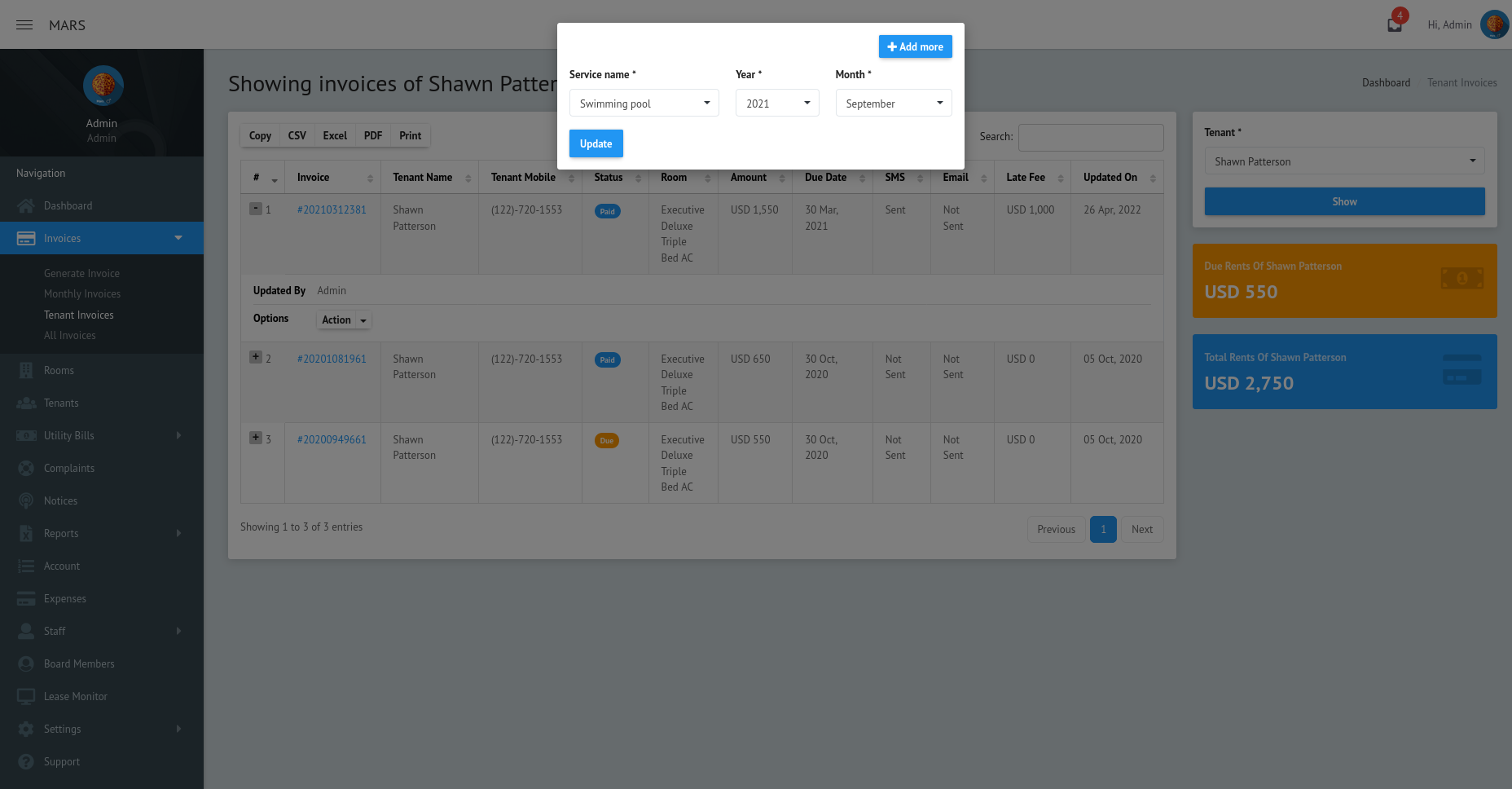Viewport: 1512px width, 789px height.
Task: Click inside the Search field
Action: (x=1090, y=137)
